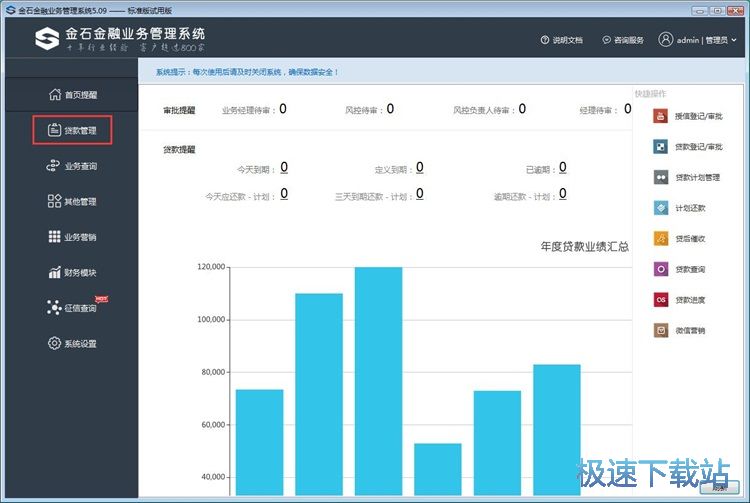Select the 贷款计划管理 shortcut icon
Screen dimensions: 750x503
point(661,177)
